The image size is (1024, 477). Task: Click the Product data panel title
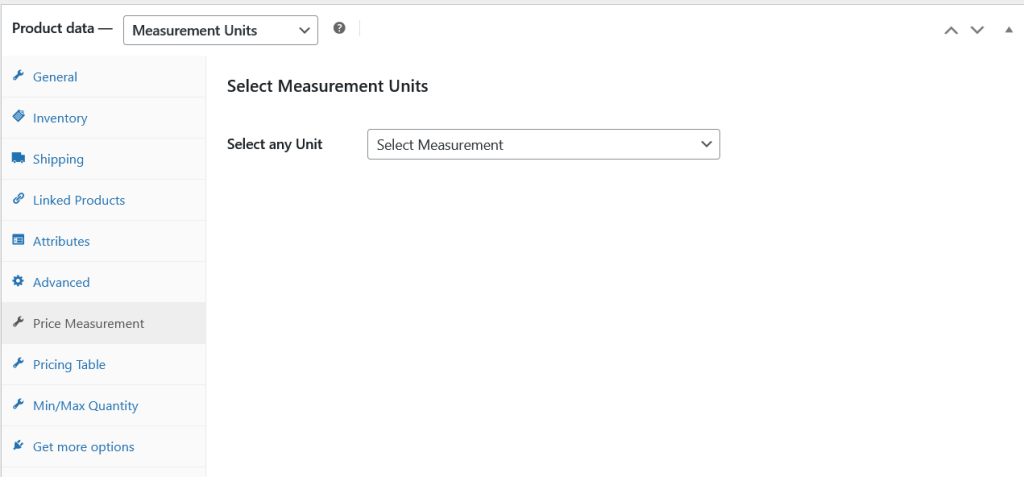(x=62, y=30)
